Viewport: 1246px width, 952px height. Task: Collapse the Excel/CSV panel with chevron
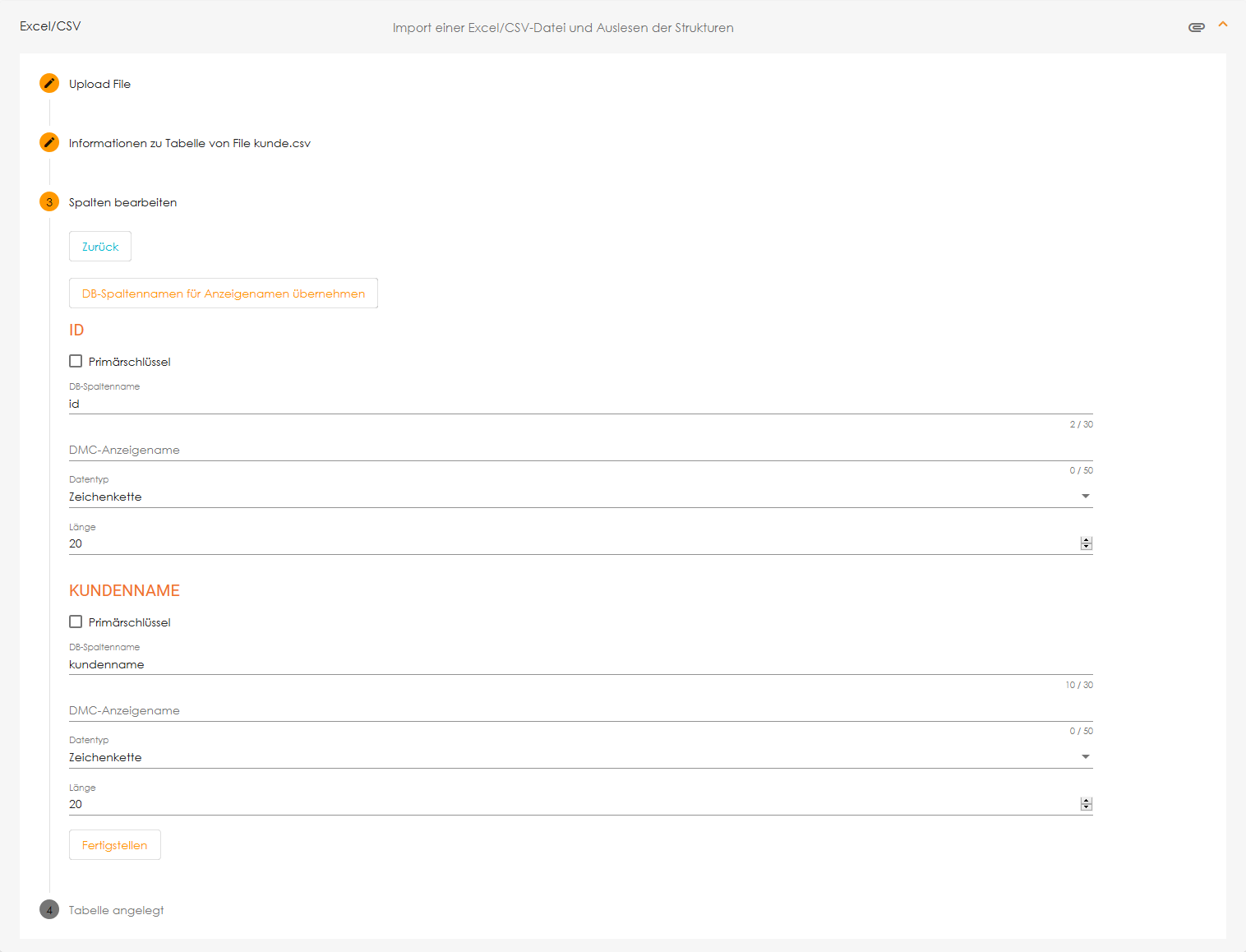click(x=1223, y=25)
